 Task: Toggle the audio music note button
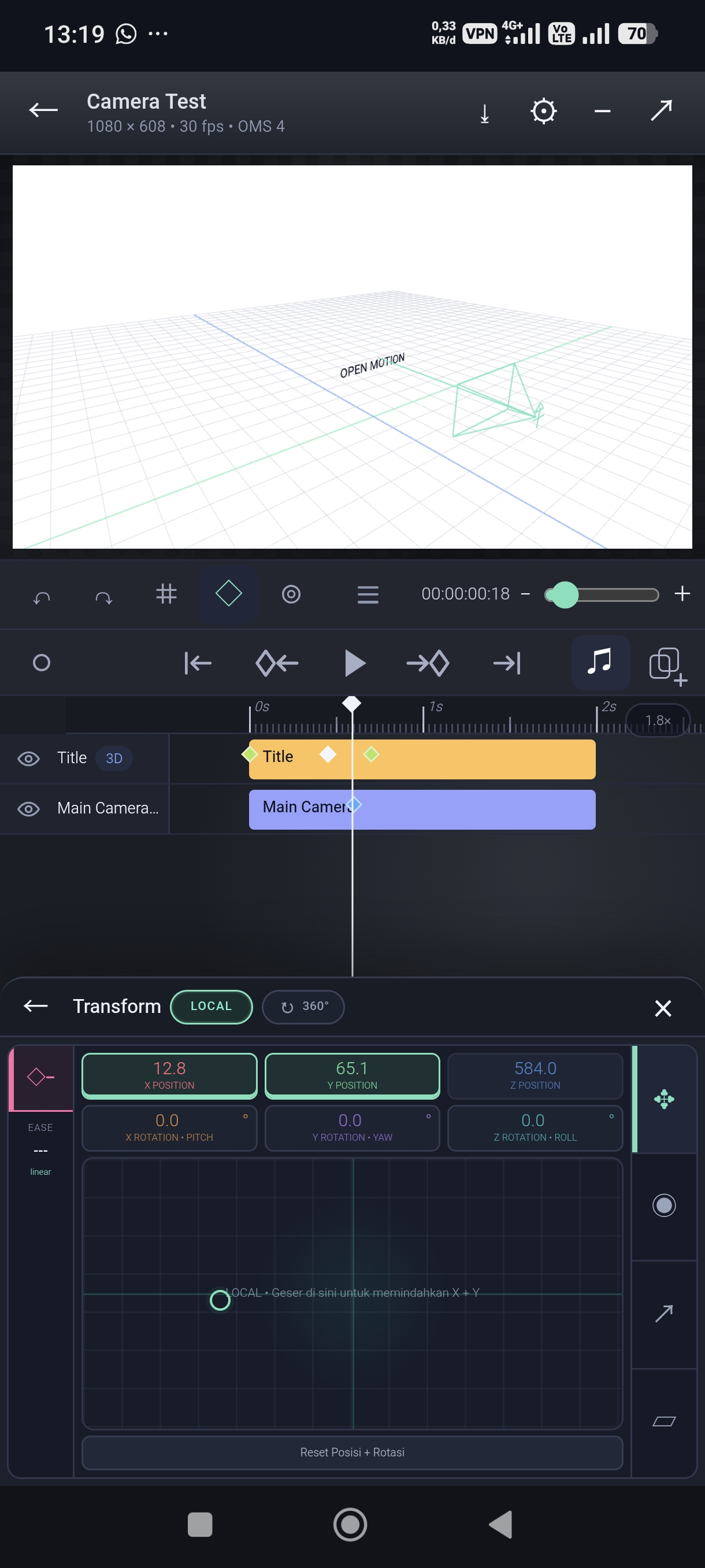(x=600, y=661)
